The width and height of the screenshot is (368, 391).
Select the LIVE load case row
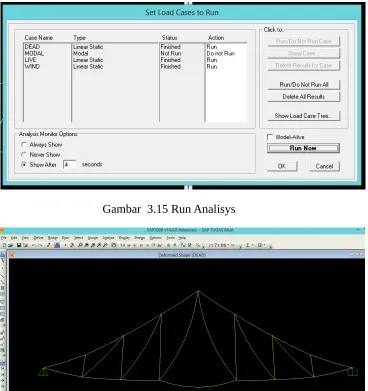[135, 60]
